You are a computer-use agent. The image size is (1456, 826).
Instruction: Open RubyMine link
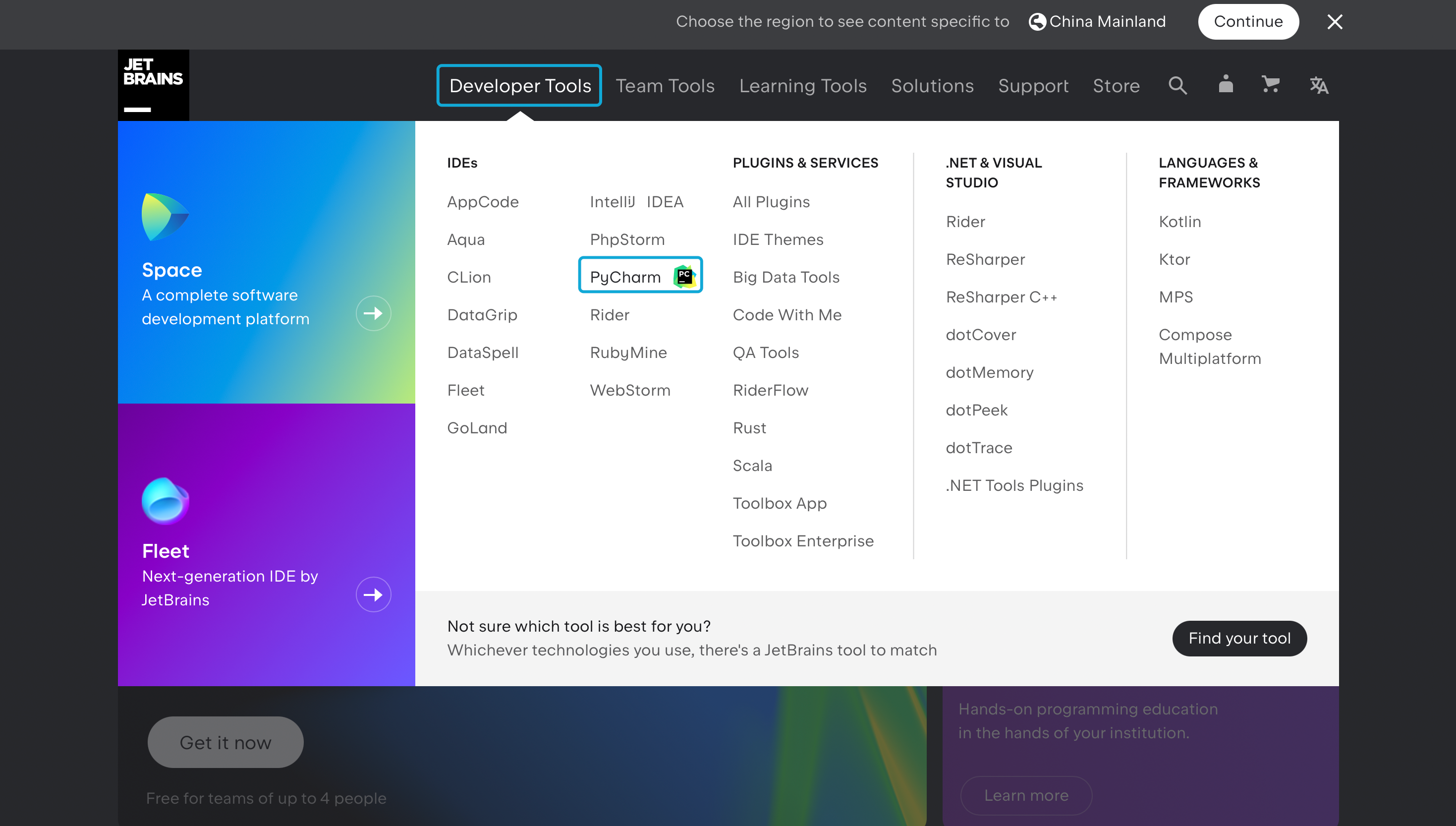(628, 353)
